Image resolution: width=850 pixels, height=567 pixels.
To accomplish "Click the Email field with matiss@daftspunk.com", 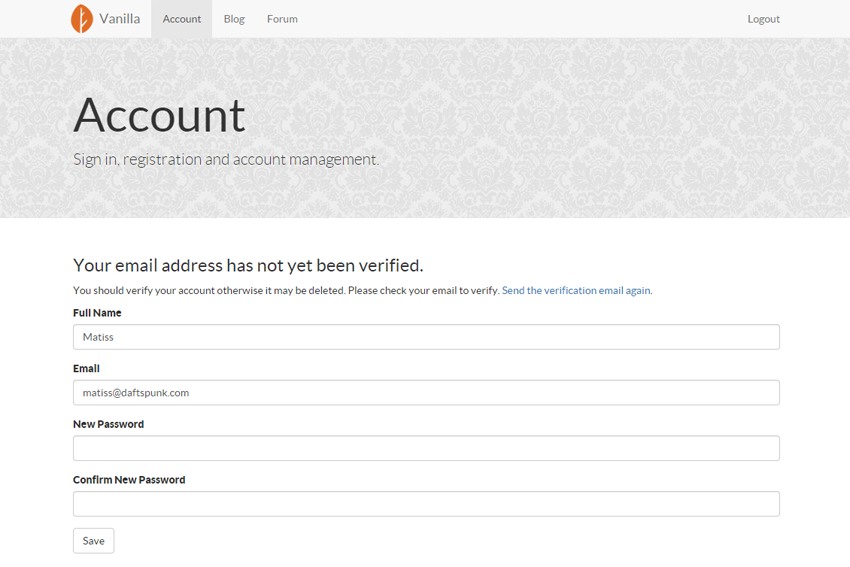I will coord(426,392).
